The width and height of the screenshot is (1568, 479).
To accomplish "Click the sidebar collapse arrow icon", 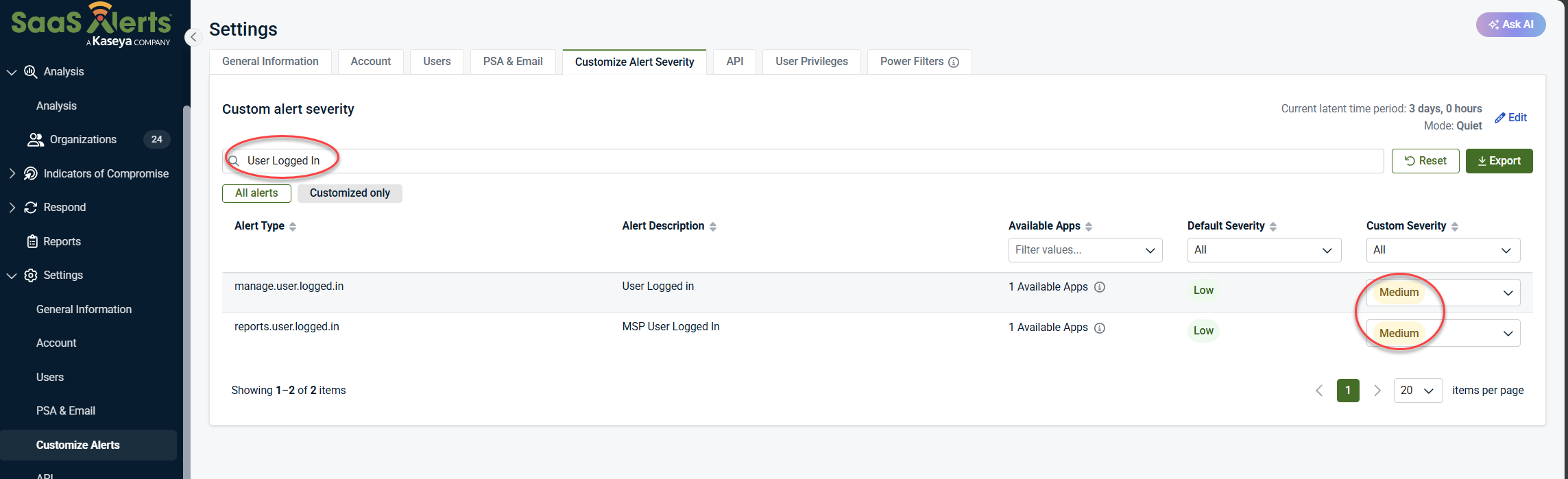I will (x=193, y=37).
